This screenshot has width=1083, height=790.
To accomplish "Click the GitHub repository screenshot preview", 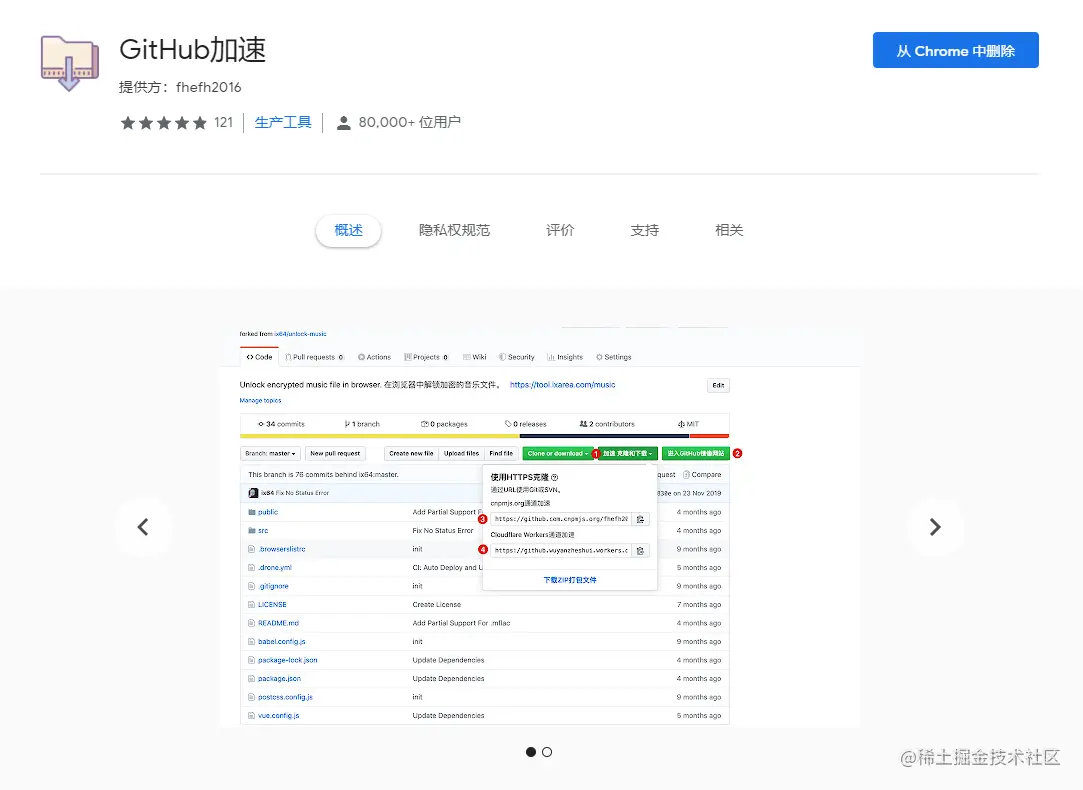I will pyautogui.click(x=539, y=526).
